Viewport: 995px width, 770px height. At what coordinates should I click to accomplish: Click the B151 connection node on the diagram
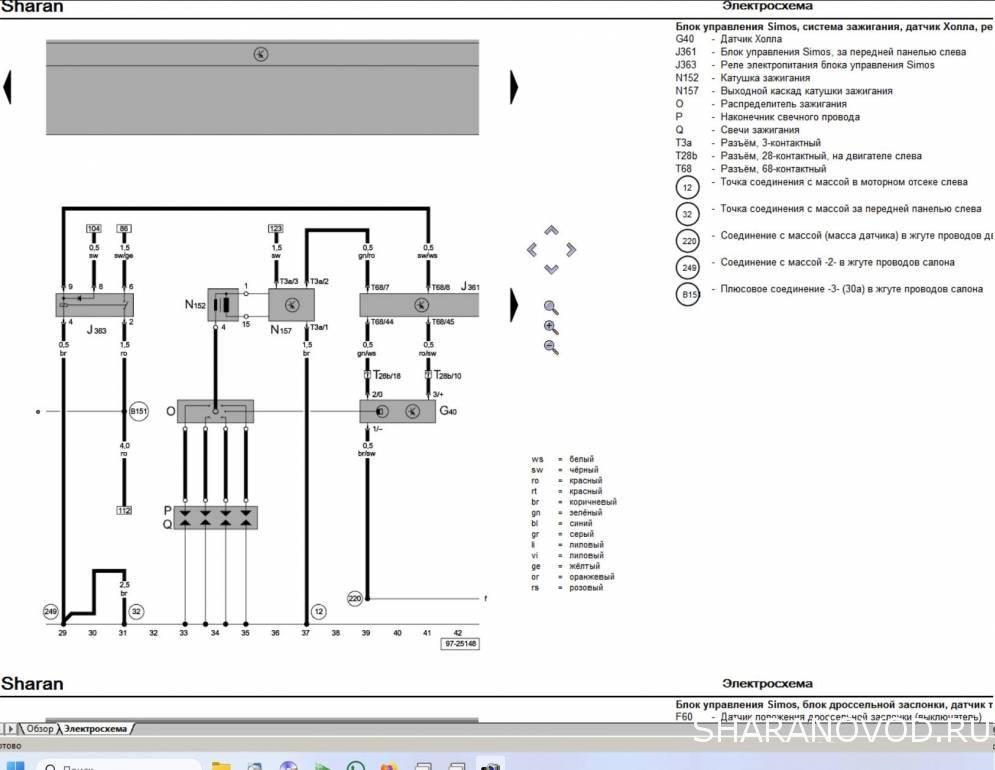coord(137,411)
